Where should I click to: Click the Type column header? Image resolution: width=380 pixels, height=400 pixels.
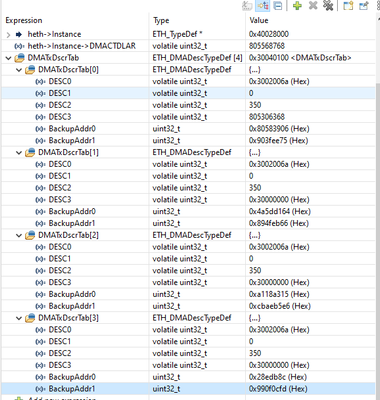pyautogui.click(x=161, y=20)
